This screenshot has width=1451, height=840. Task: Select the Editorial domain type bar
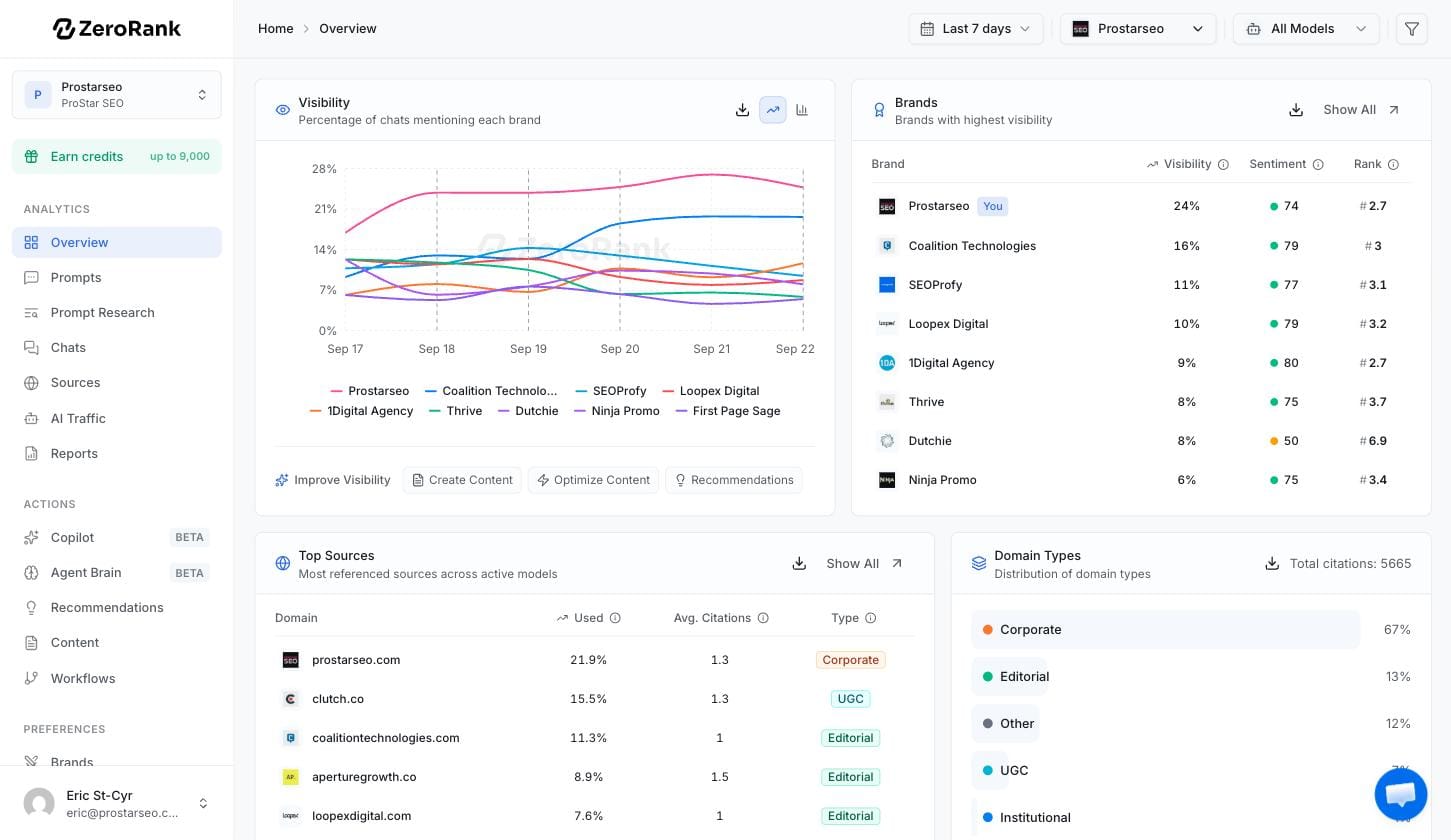[1009, 677]
